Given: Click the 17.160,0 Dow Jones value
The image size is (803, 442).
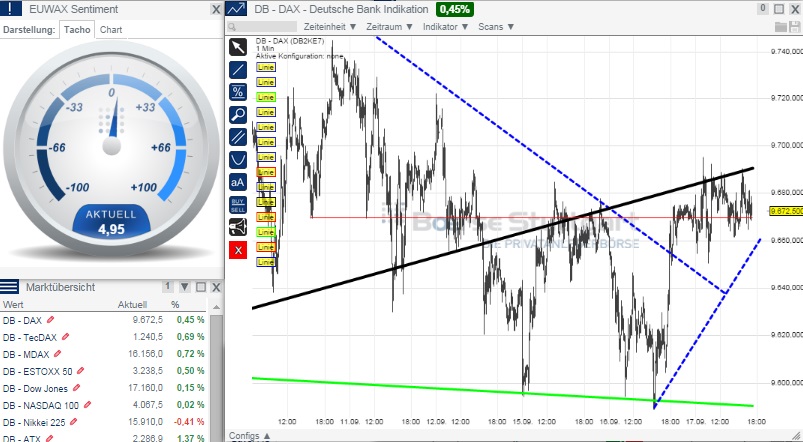Looking at the screenshot, I should coord(146,388).
